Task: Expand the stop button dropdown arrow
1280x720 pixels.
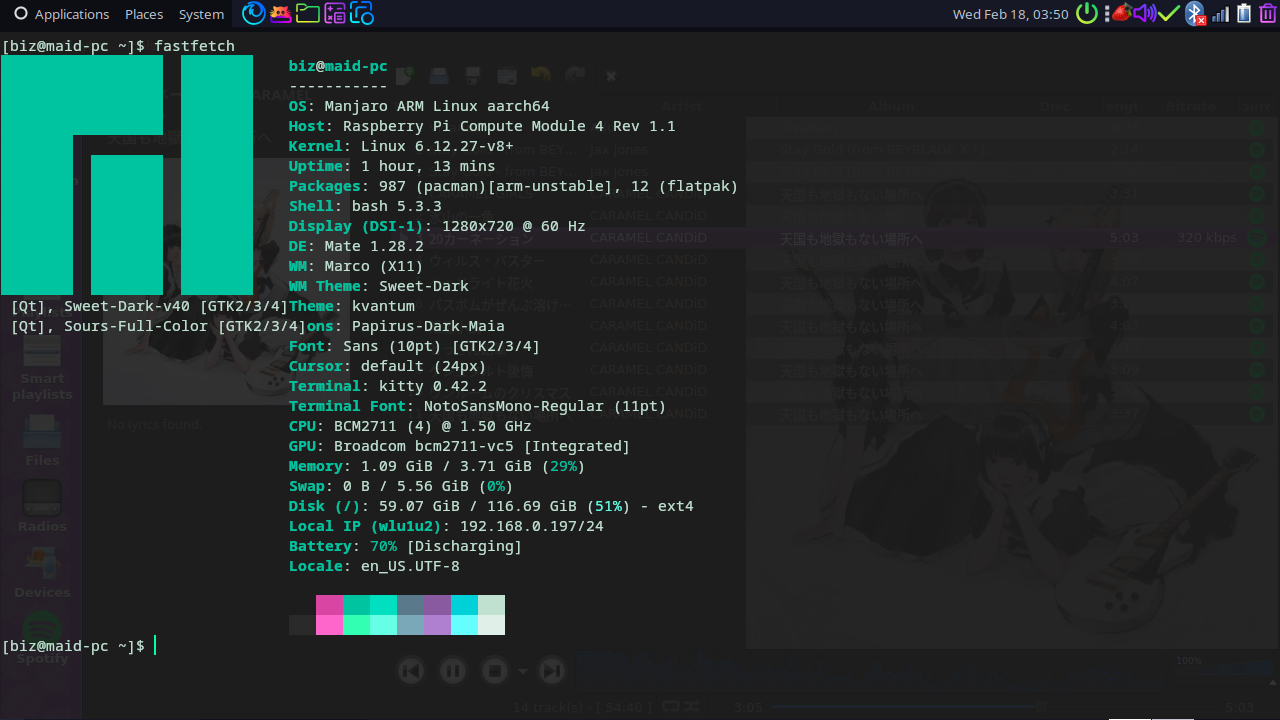Action: pyautogui.click(x=522, y=671)
